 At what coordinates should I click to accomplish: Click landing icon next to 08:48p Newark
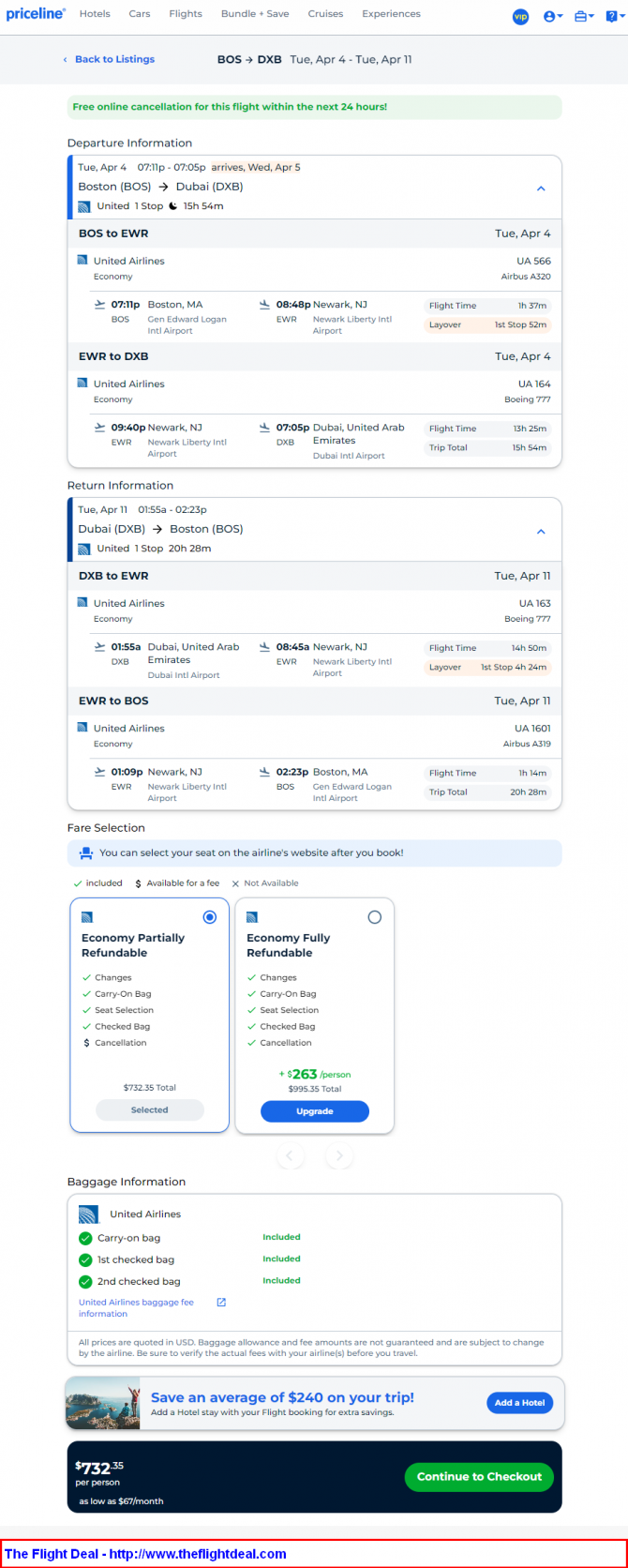[x=265, y=305]
